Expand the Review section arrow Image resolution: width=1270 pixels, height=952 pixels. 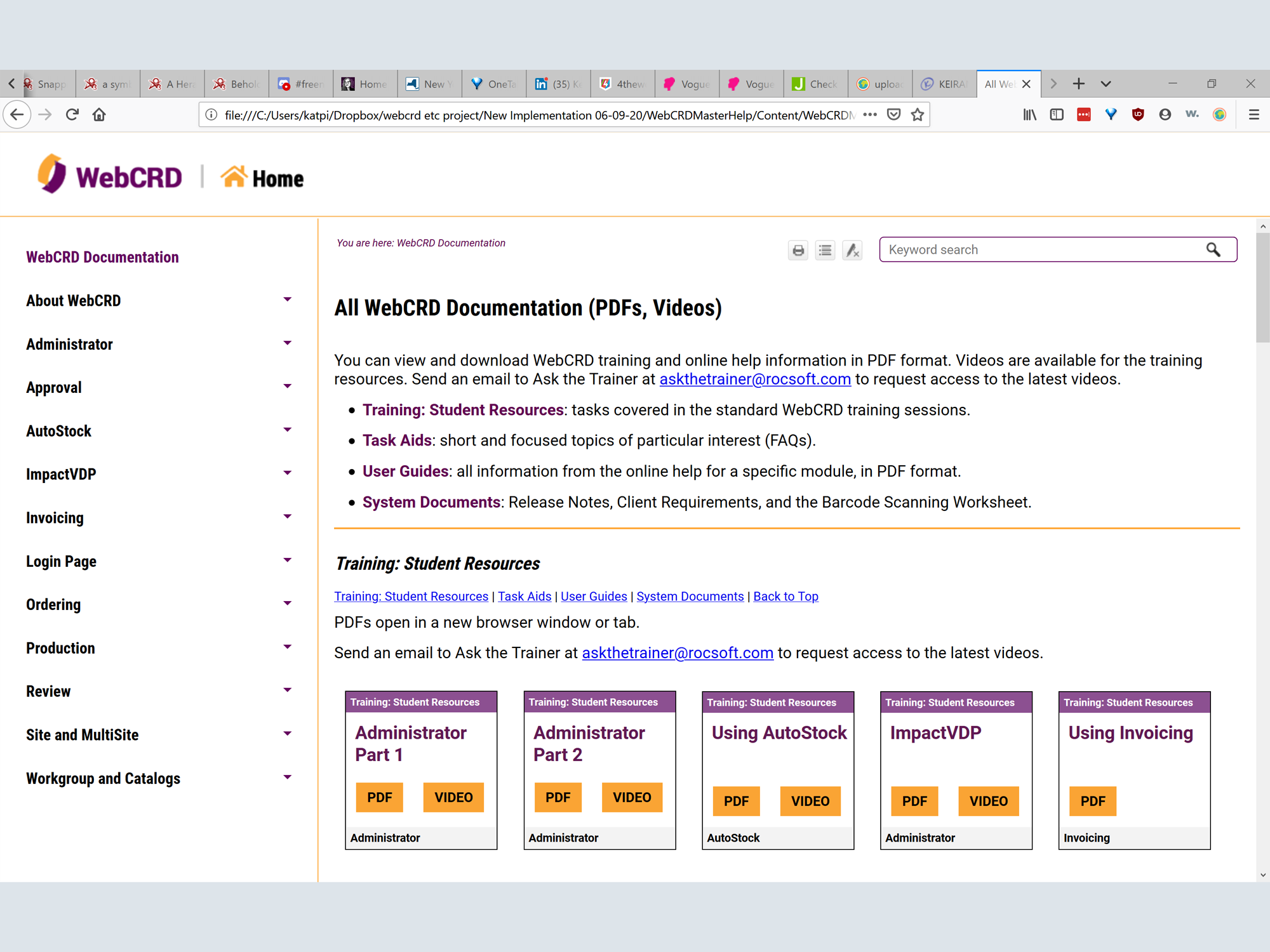point(287,691)
